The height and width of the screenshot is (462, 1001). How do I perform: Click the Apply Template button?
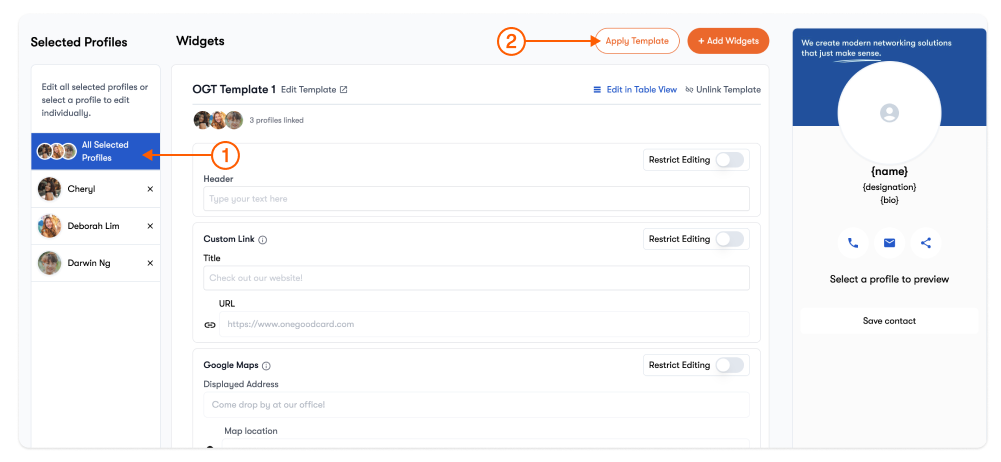637,41
